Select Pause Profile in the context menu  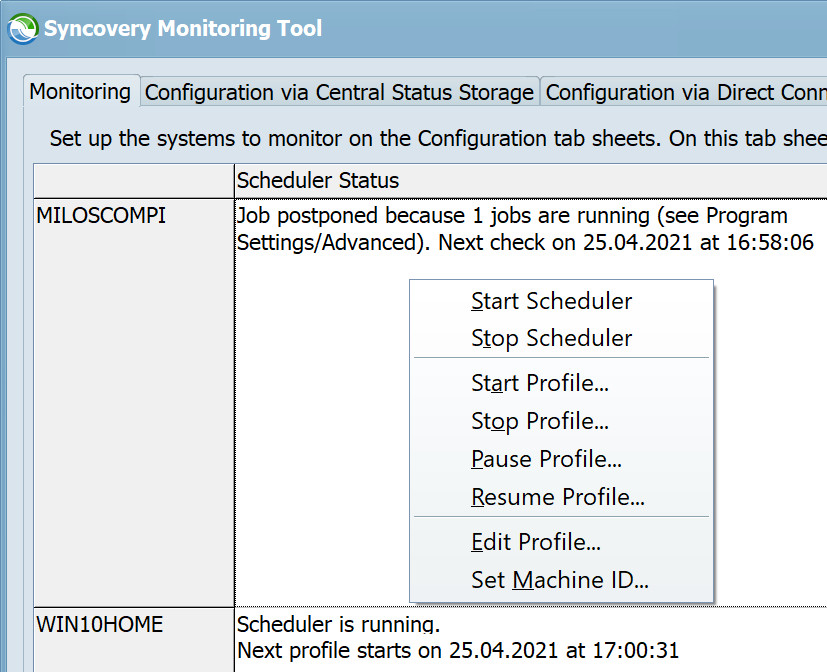[546, 460]
